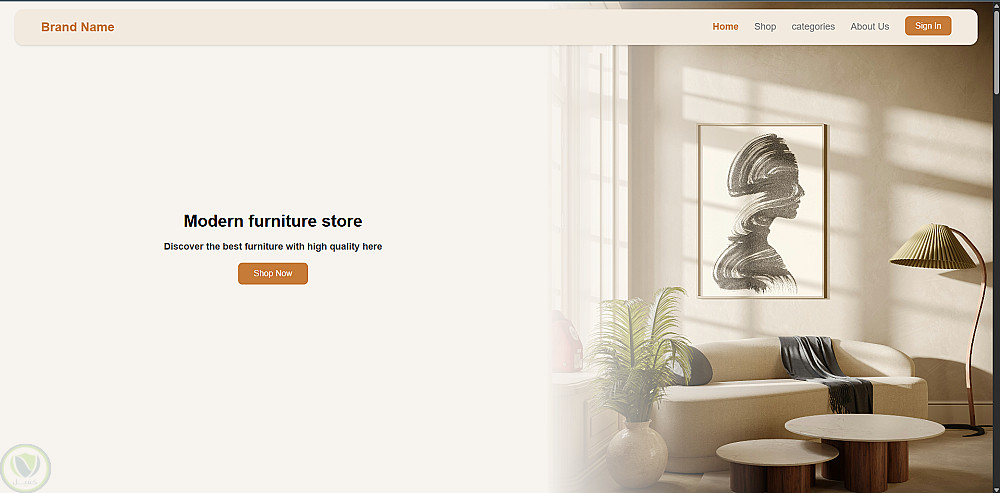Click the Sign In button
1000x493 pixels.
tap(928, 26)
